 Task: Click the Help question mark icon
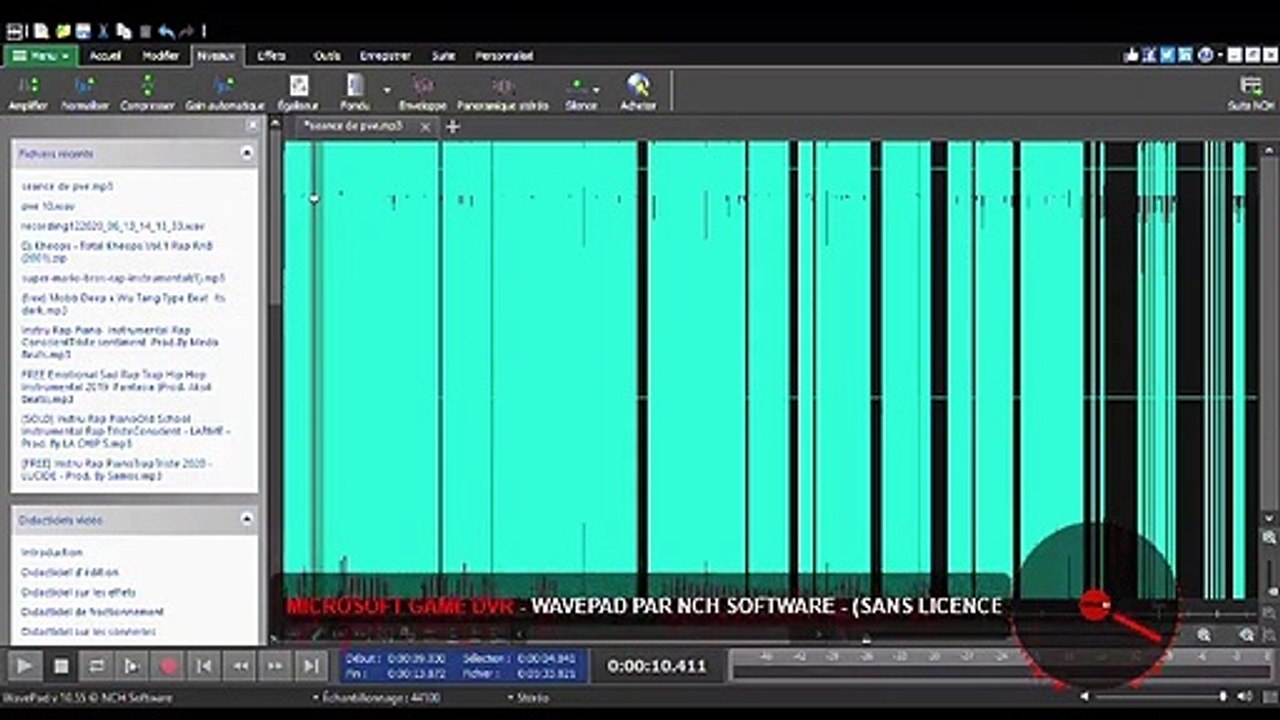pos(1206,55)
